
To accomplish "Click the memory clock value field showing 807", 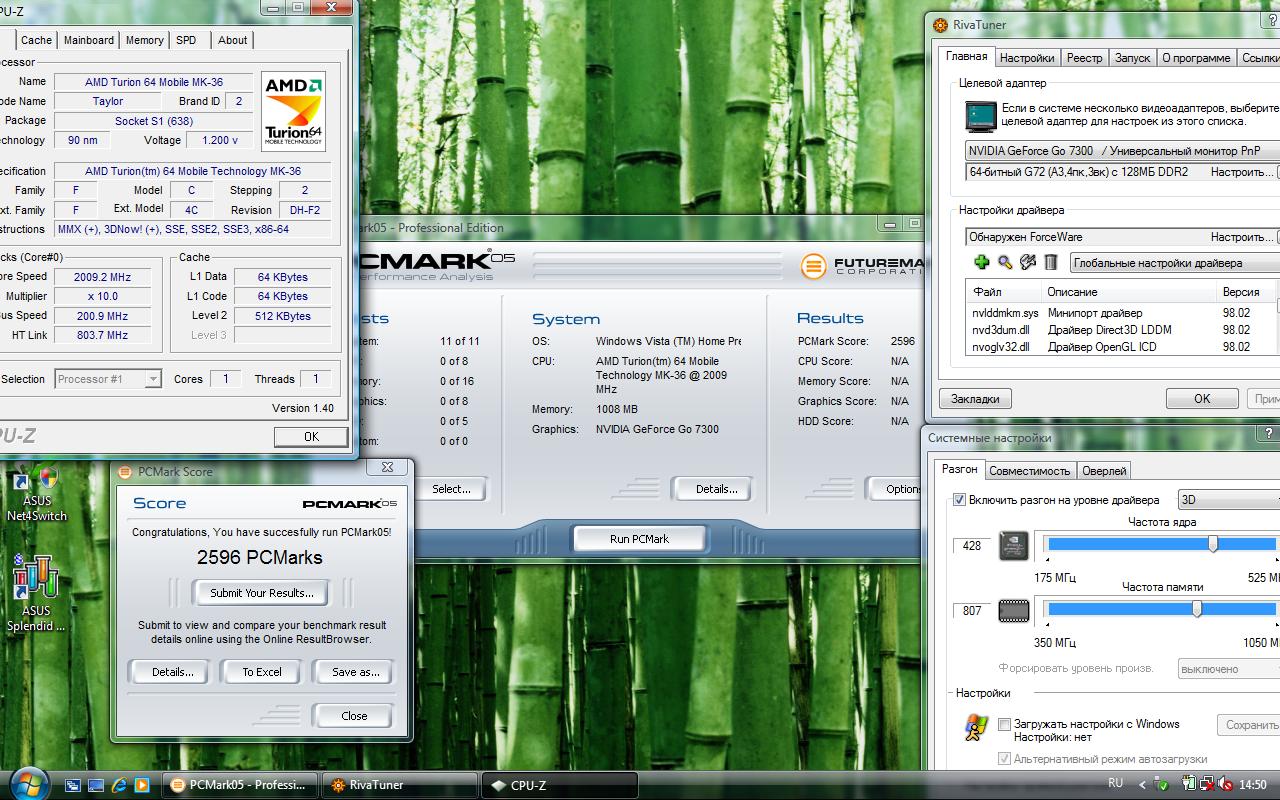I will [971, 610].
